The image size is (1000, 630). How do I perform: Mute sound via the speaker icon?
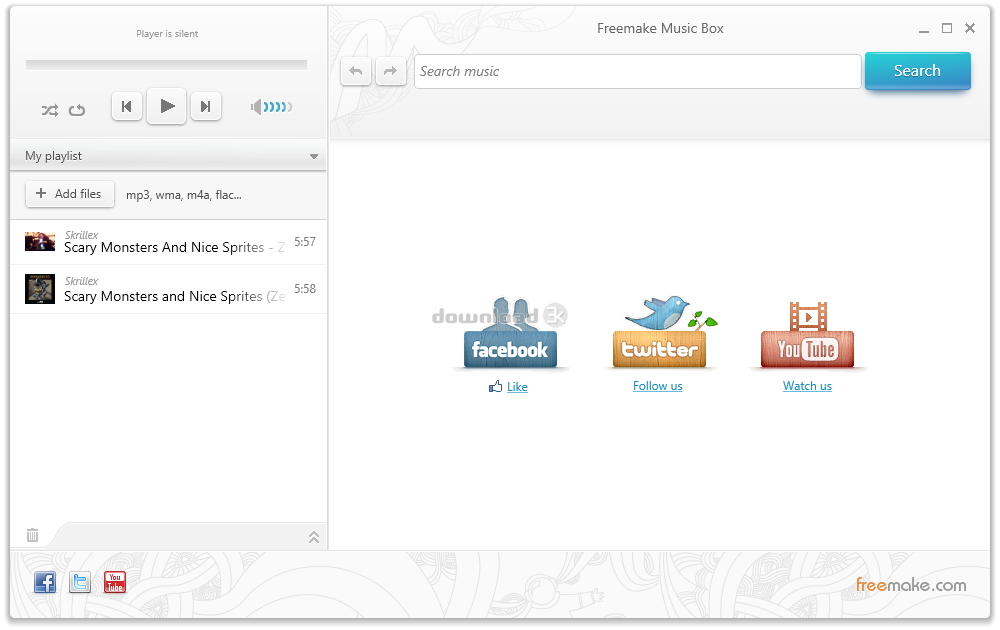coord(256,106)
